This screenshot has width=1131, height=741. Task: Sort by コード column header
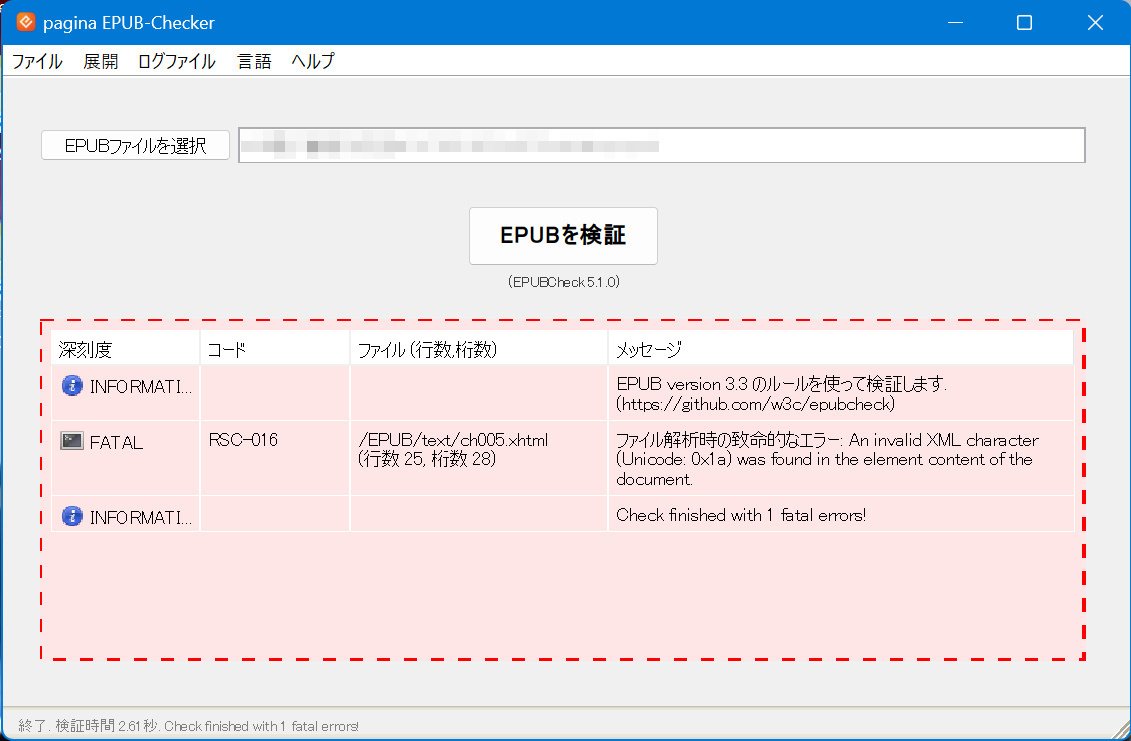pyautogui.click(x=275, y=349)
